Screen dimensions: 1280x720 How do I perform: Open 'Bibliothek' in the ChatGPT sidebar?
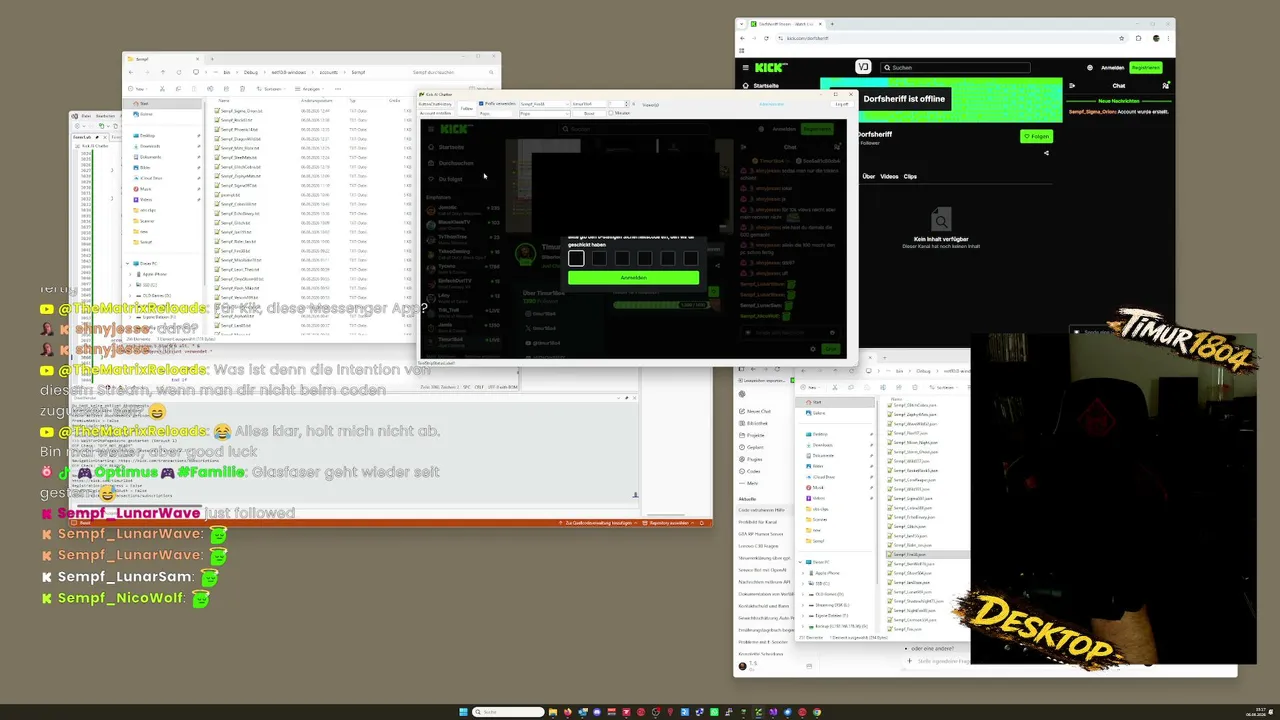(x=753, y=423)
